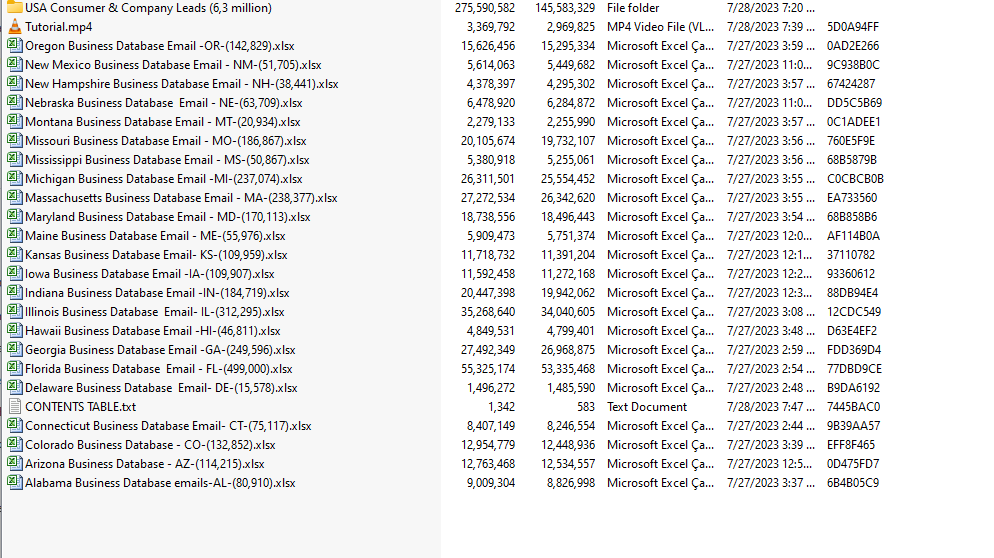The image size is (994, 558).
Task: Click the folder size value 275,590,582
Action: point(485,8)
